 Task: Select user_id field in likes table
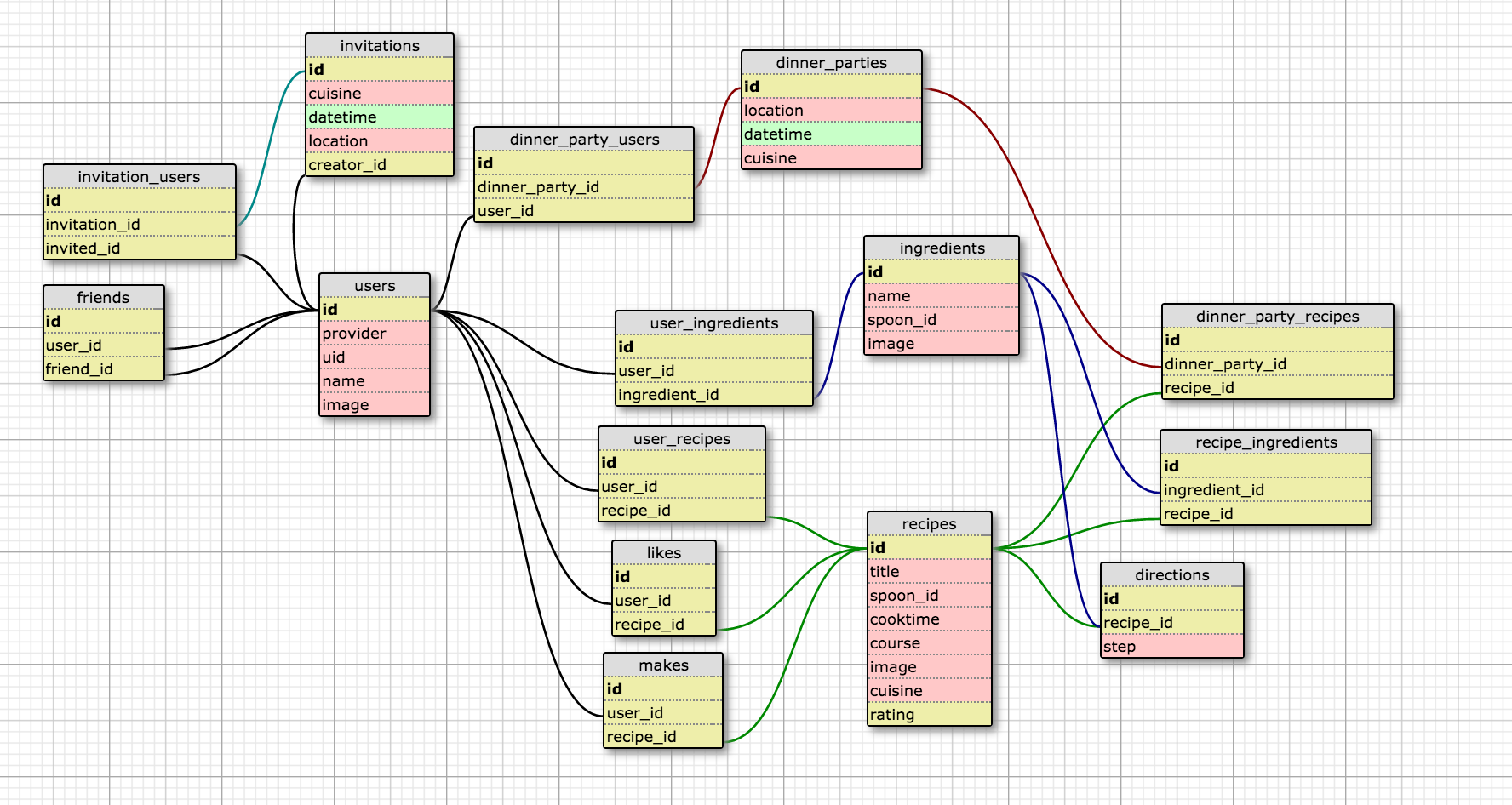point(664,601)
